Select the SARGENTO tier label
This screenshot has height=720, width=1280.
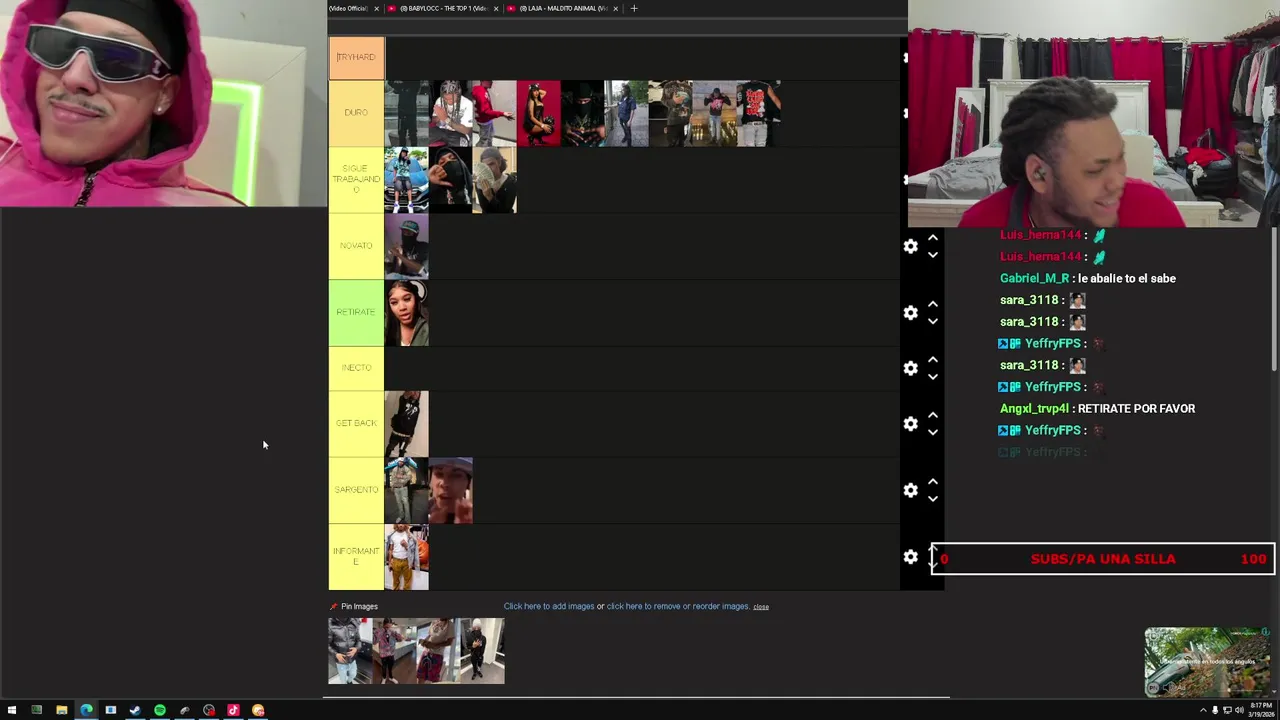[356, 490]
